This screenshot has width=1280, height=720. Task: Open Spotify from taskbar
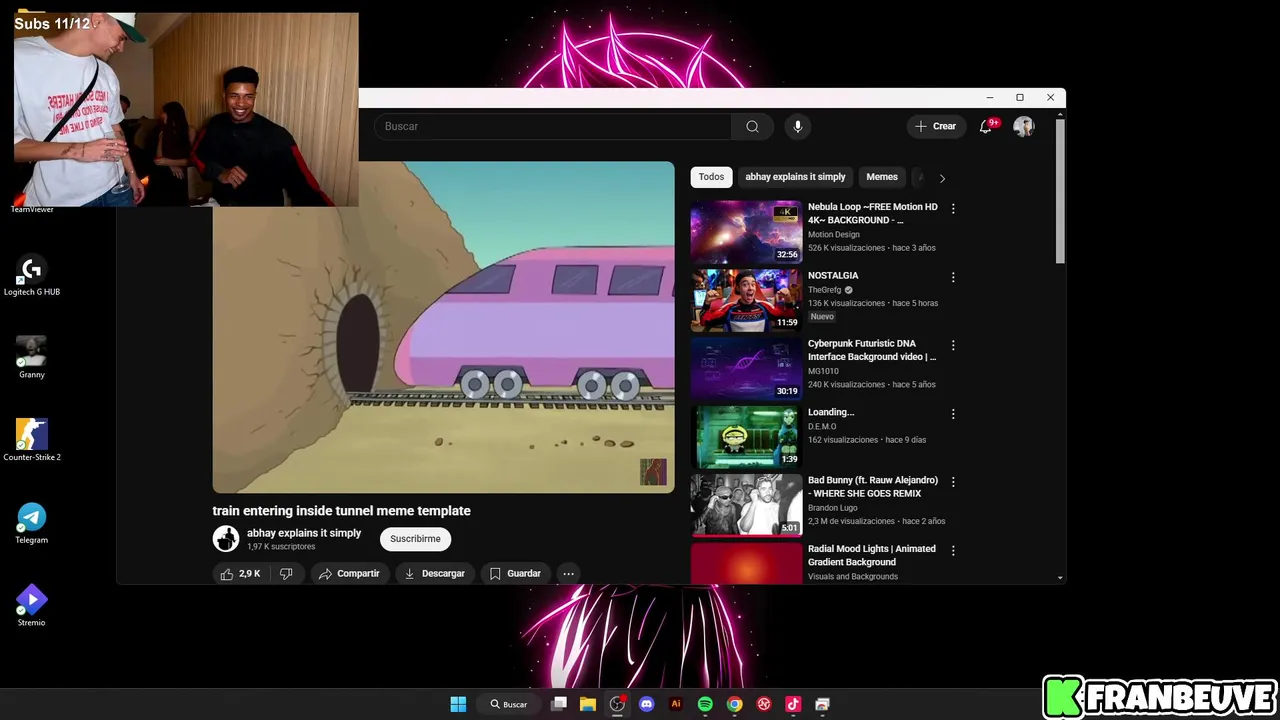point(705,704)
